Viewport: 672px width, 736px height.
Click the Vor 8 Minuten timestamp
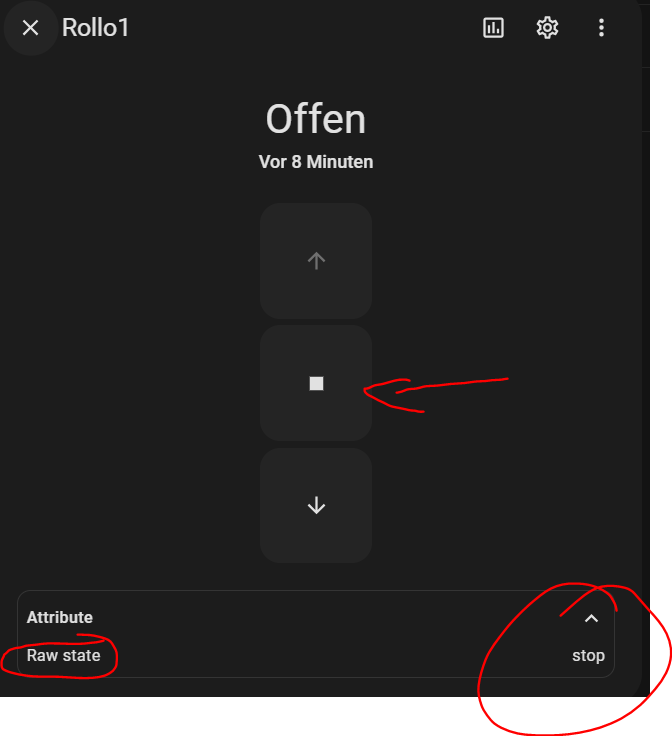point(316,162)
